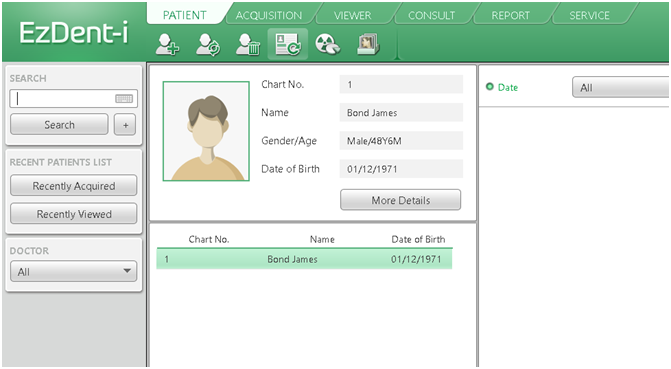Click the patient card reload icon

pyautogui.click(x=288, y=45)
